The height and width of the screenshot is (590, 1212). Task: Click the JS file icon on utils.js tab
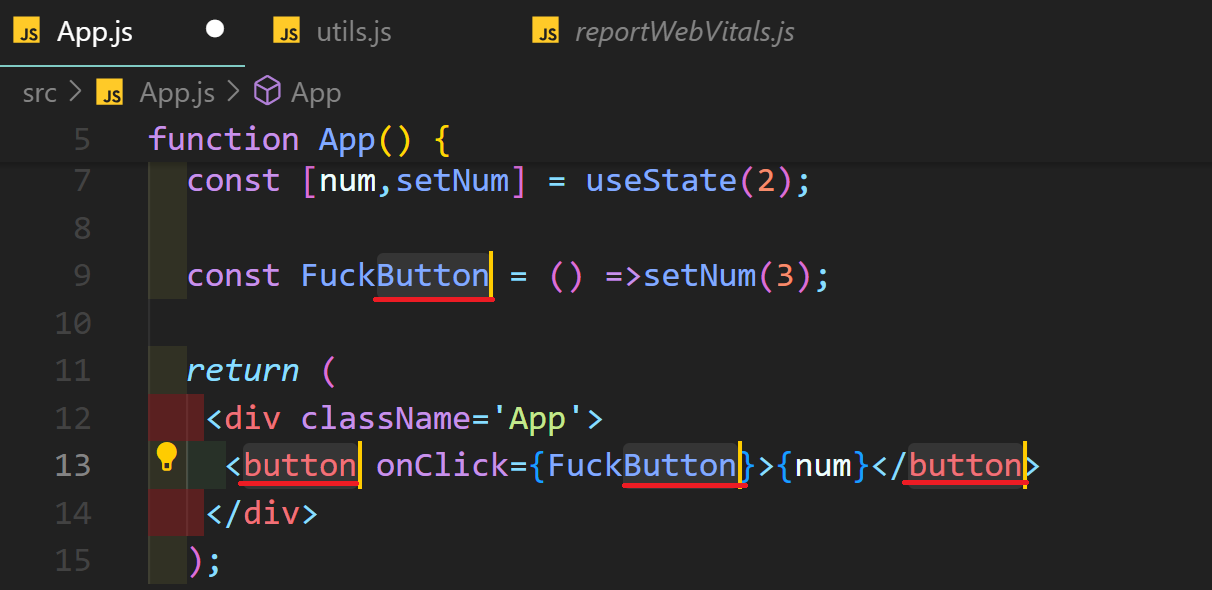pyautogui.click(x=287, y=32)
